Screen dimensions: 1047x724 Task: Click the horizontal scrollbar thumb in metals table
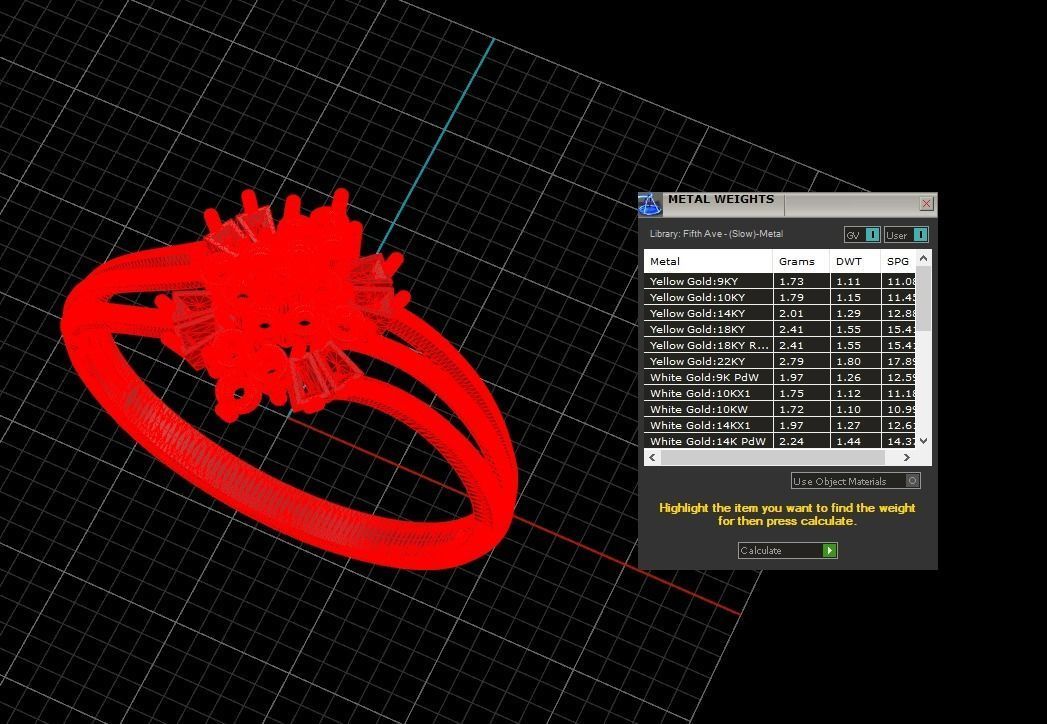(773, 458)
